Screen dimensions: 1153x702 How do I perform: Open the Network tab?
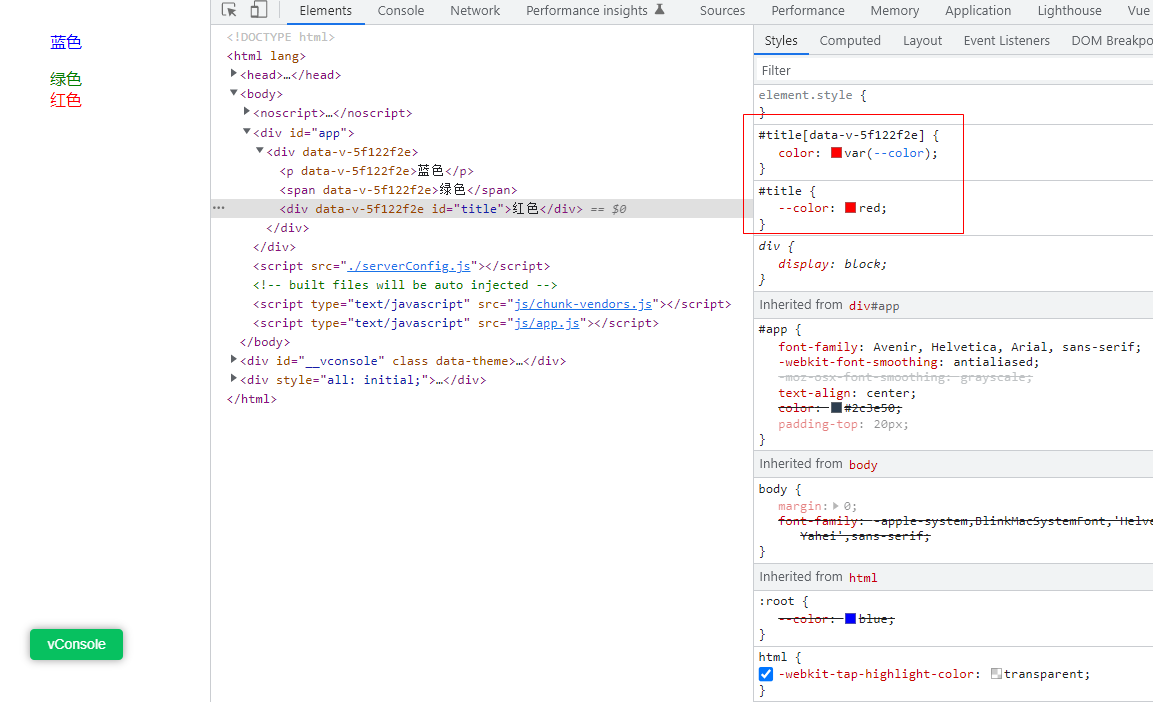475,10
